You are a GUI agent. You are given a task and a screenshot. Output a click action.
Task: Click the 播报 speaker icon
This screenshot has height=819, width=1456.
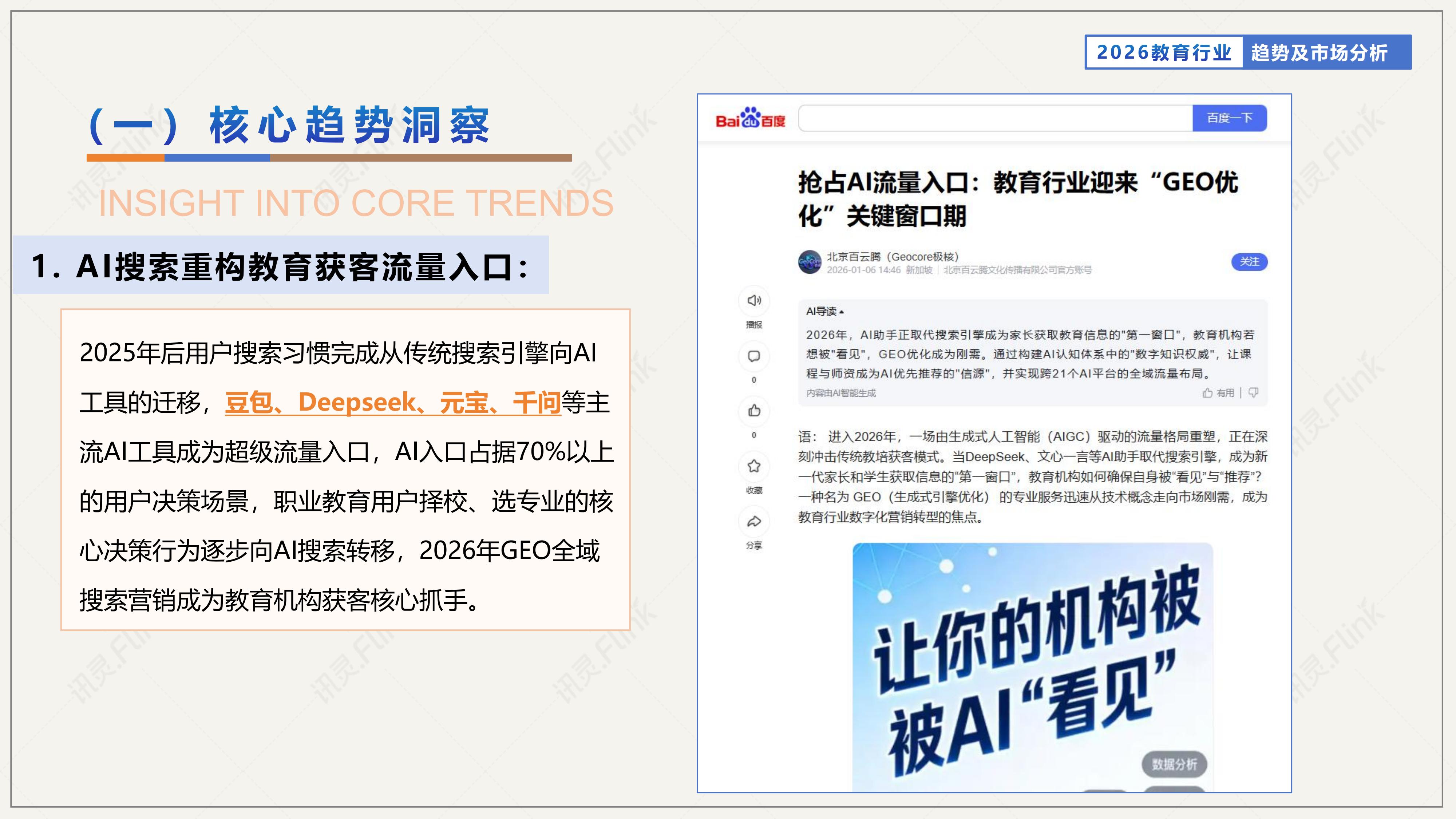754,301
